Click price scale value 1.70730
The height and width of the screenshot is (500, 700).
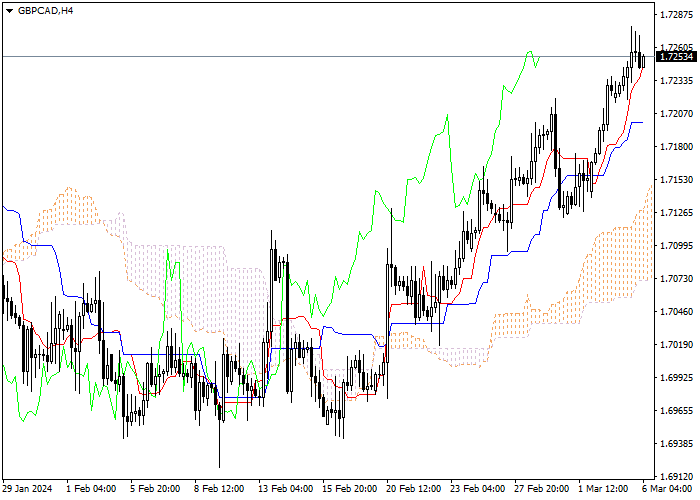point(676,279)
